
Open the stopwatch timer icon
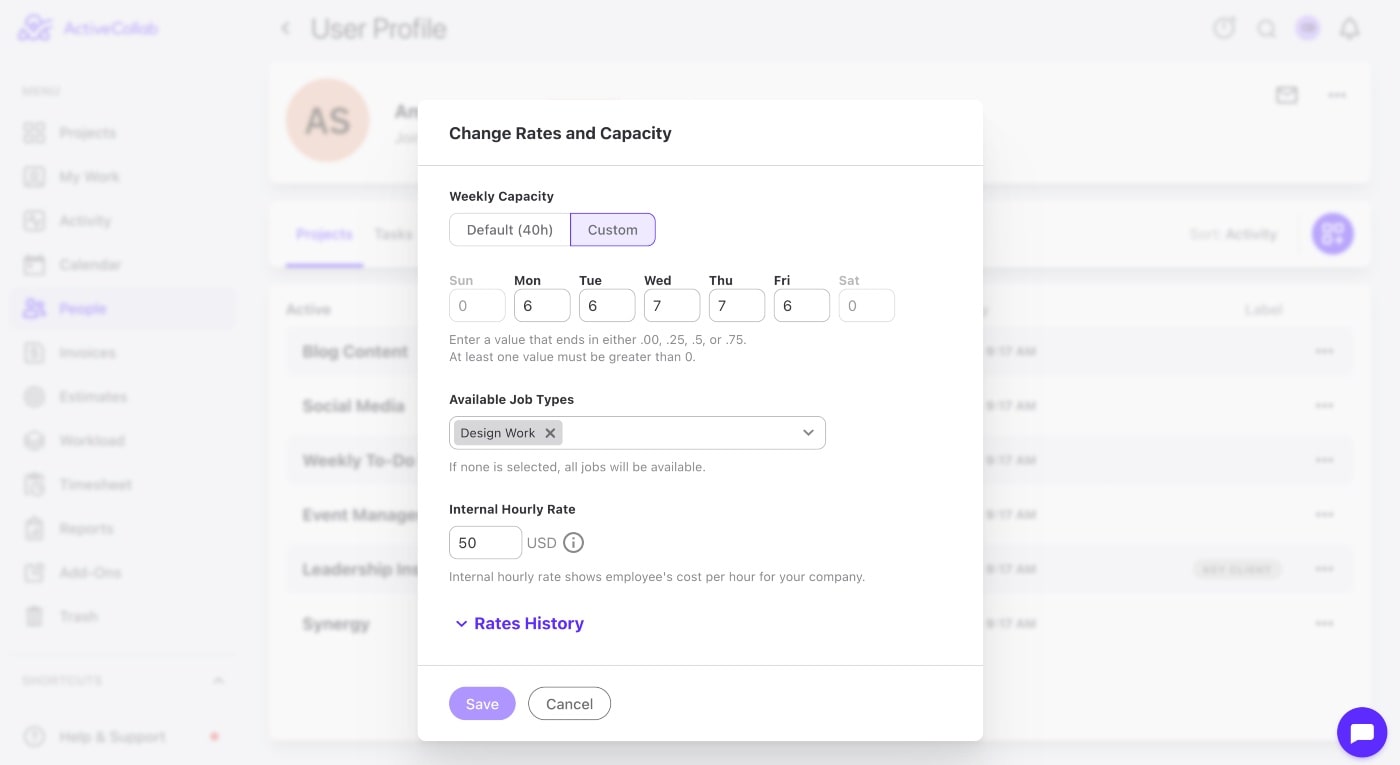(x=1224, y=29)
